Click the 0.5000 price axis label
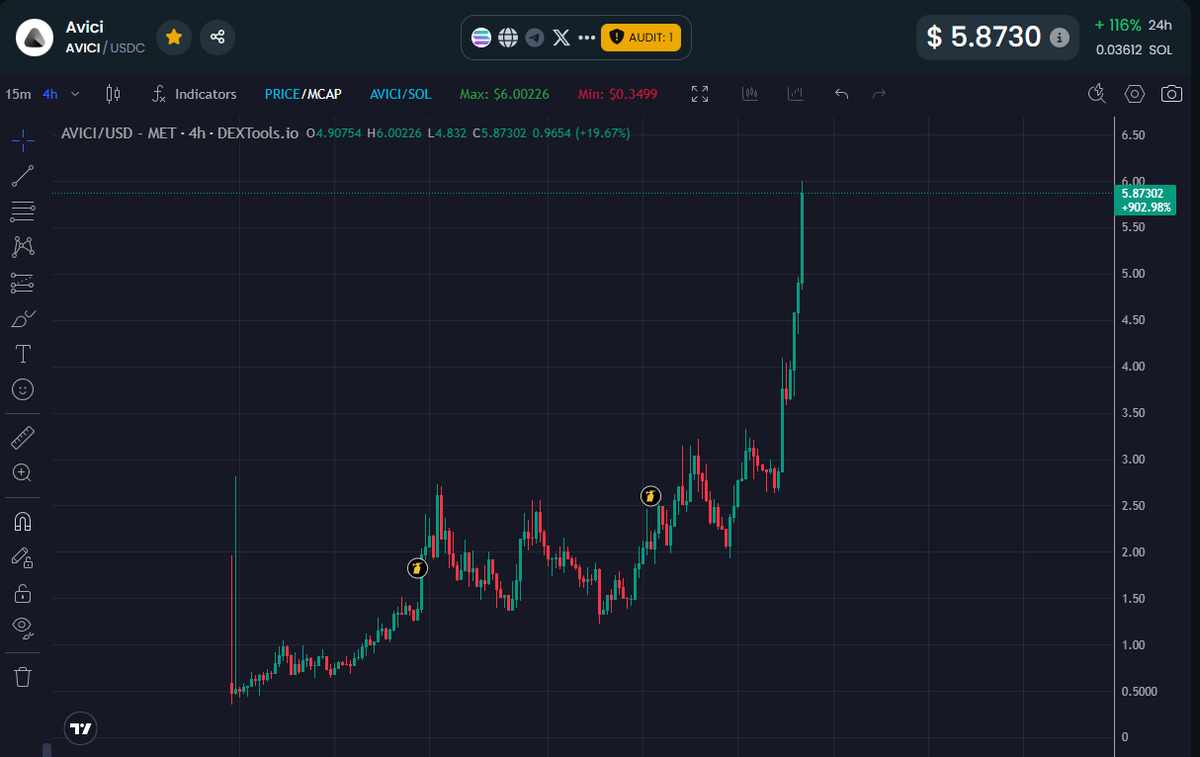Image resolution: width=1200 pixels, height=757 pixels. pos(1139,691)
